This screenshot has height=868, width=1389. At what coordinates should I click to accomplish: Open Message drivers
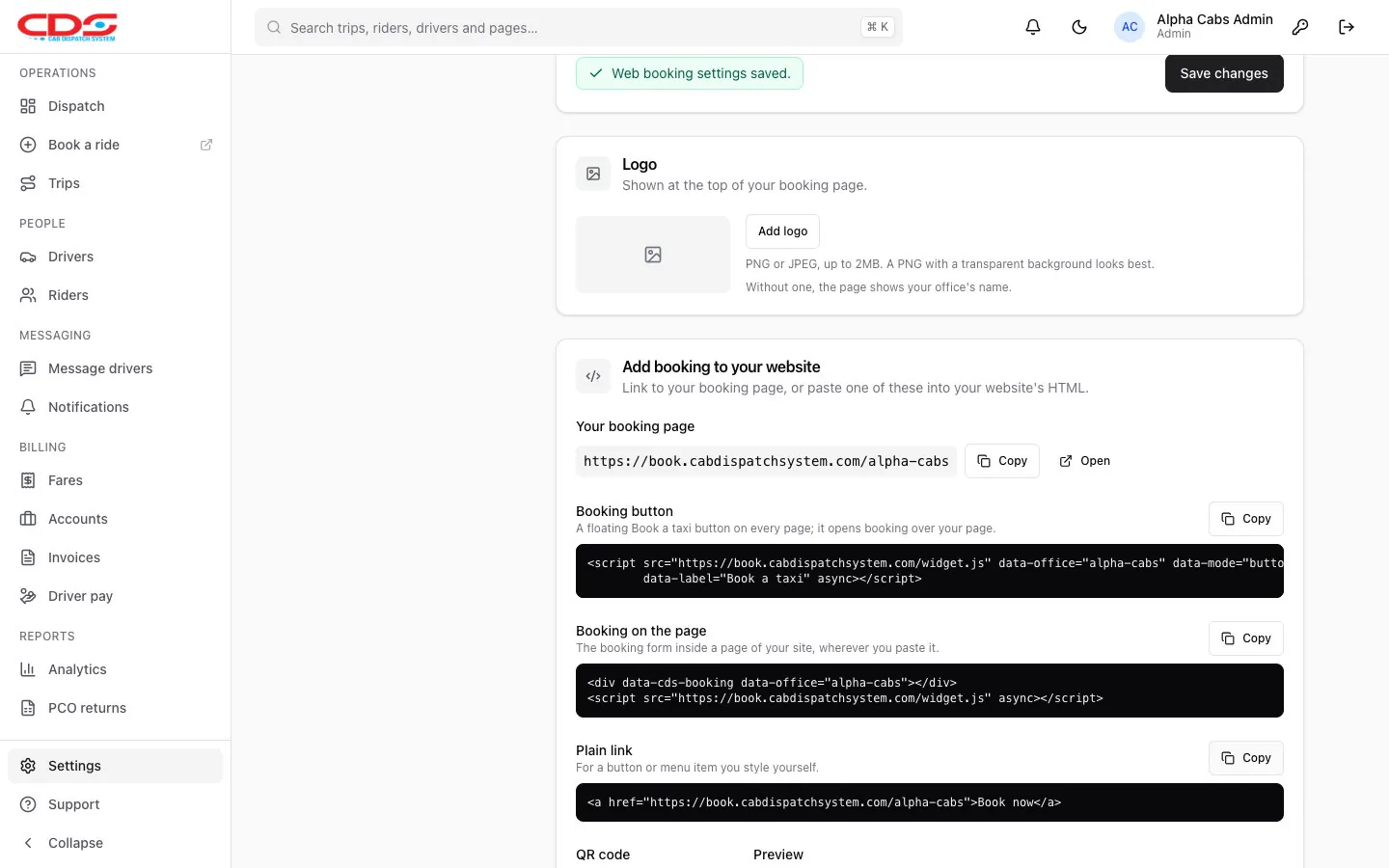click(115, 368)
